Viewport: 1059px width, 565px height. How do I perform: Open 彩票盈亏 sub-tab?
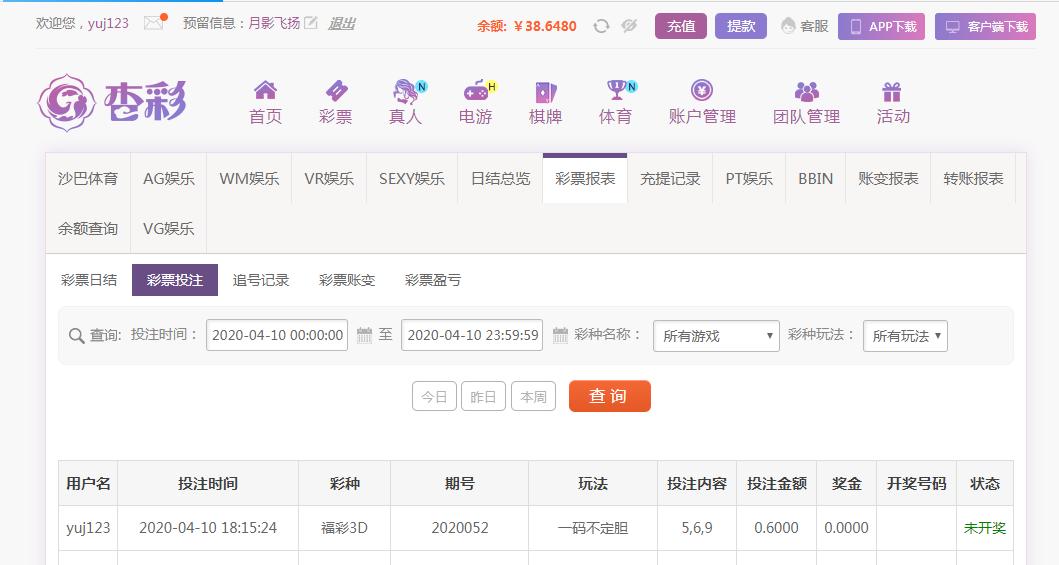433,280
